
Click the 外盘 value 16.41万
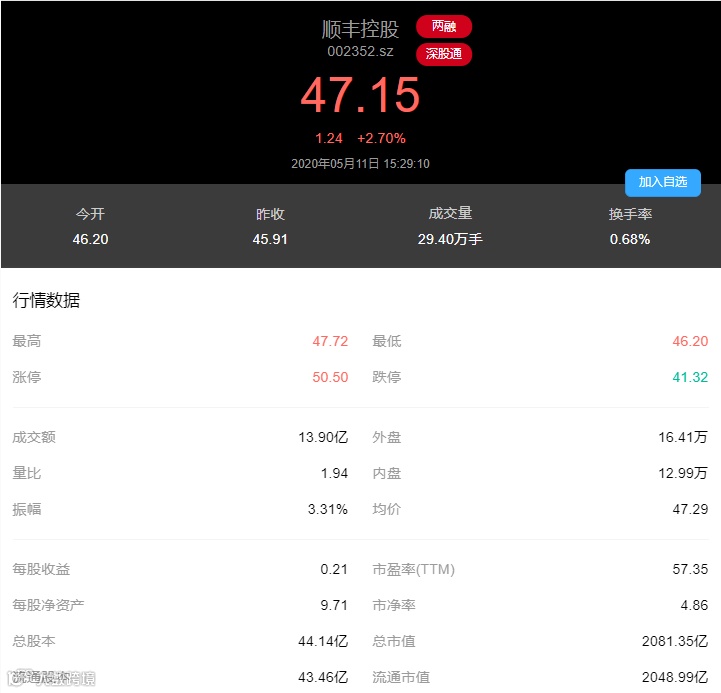[x=683, y=437]
